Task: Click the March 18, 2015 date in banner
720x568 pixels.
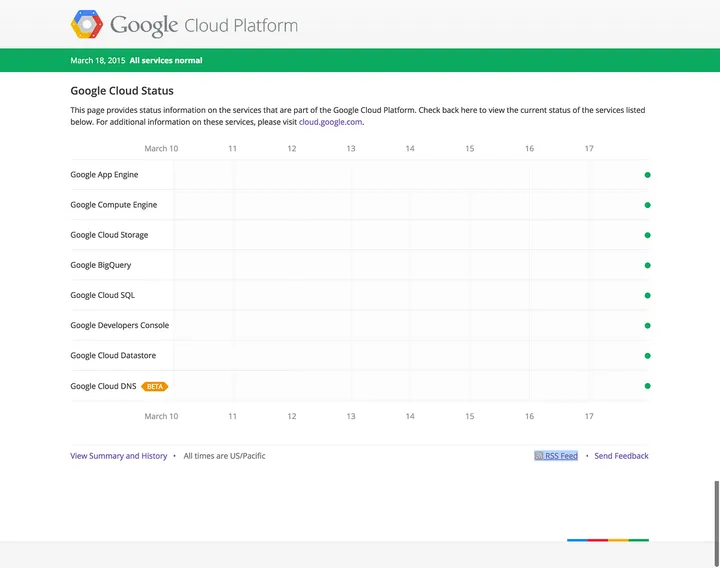Action: tap(98, 61)
